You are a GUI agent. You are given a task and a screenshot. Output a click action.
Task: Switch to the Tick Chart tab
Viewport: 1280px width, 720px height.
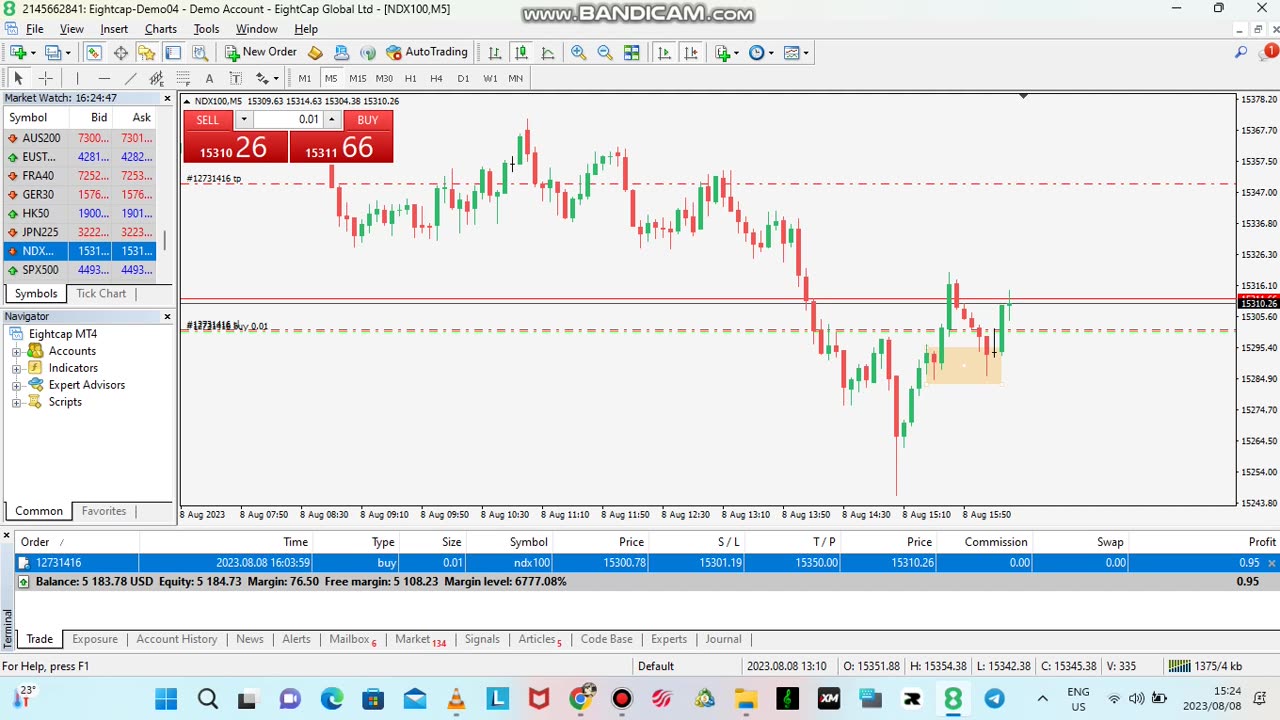pyautogui.click(x=101, y=294)
